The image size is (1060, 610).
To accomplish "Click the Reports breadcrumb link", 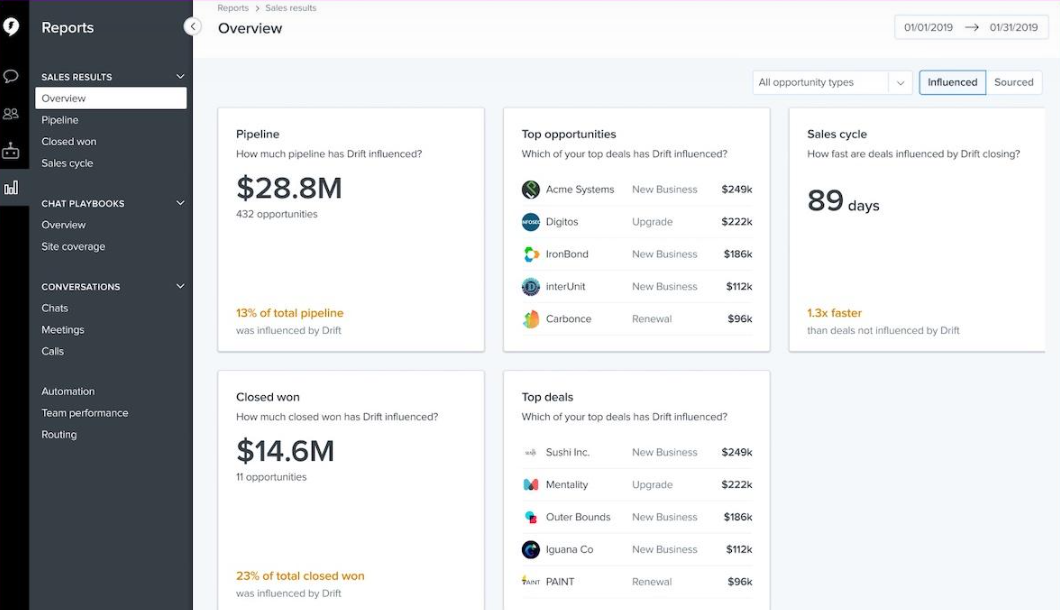I will tap(233, 8).
